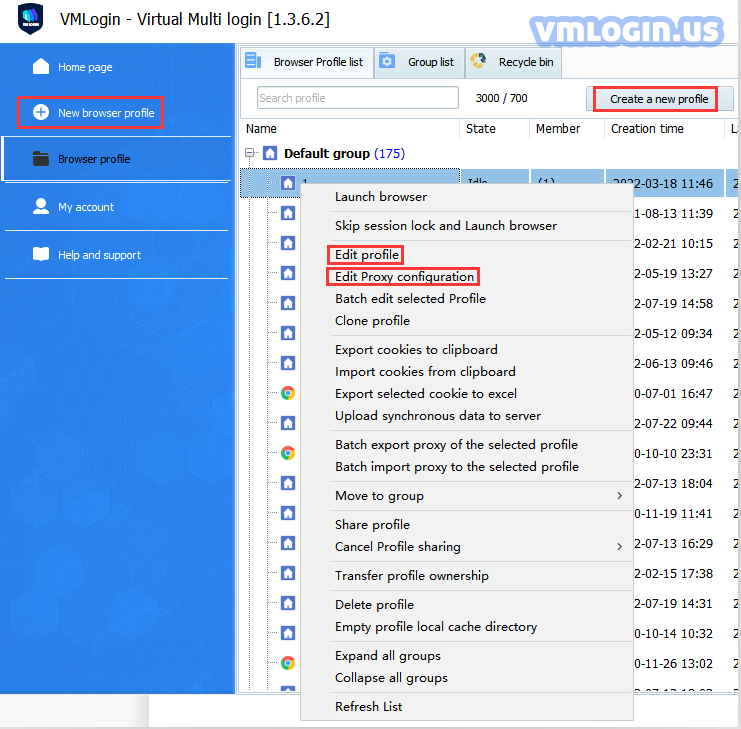Viewport: 741px width, 729px height.
Task: Choose Batch edit selected Profile
Action: 467,299
